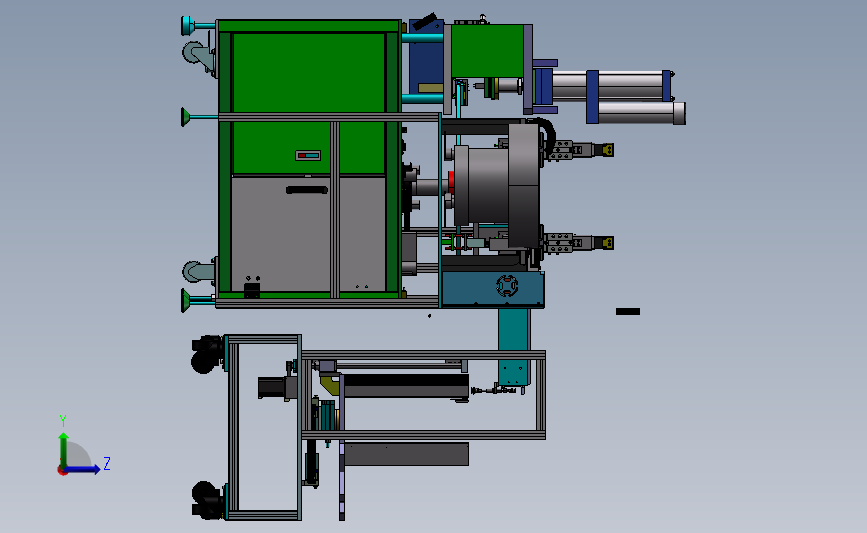Click the red origin ball of the triad

tap(62, 471)
